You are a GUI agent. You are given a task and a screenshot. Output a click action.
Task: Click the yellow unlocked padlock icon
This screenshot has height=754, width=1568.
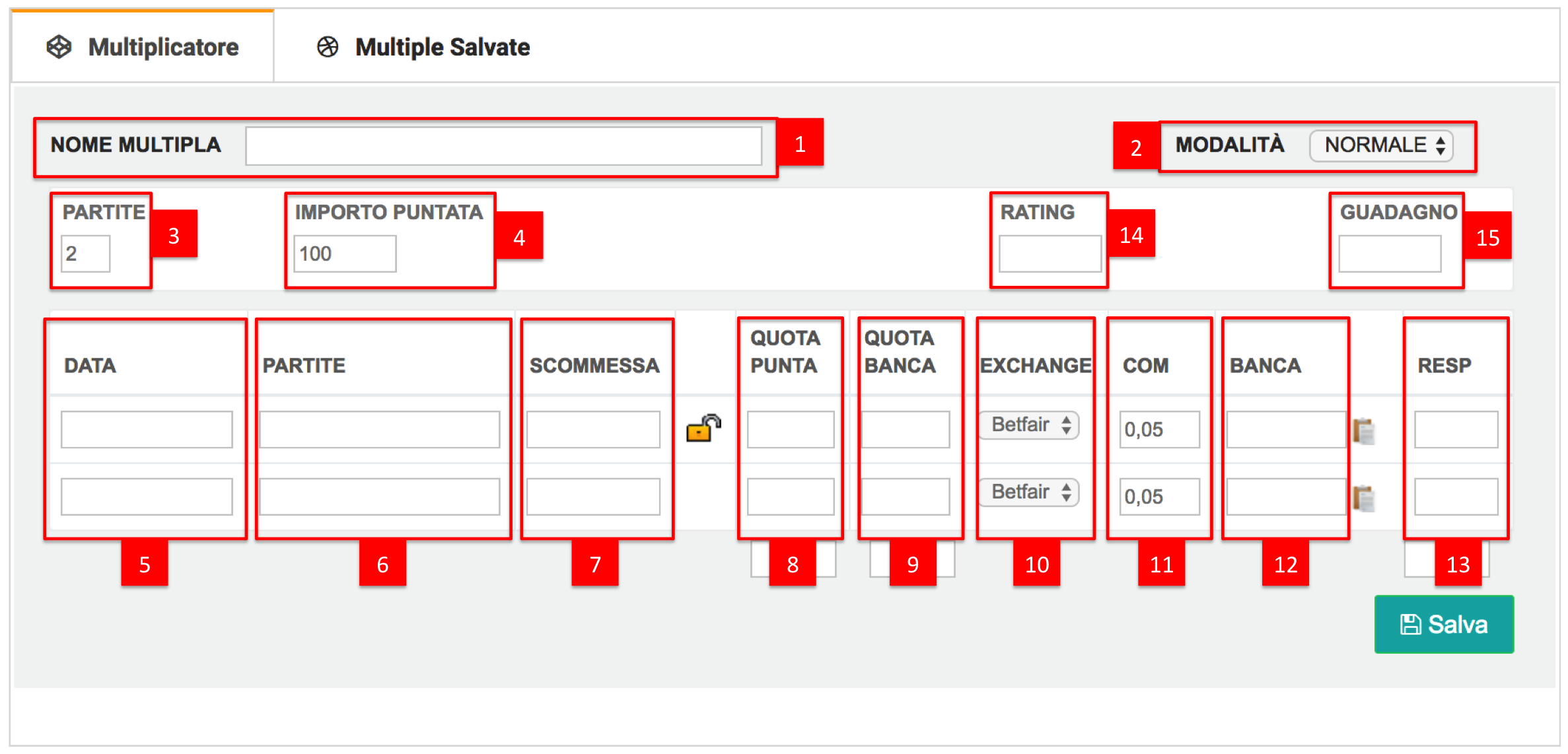click(x=703, y=428)
